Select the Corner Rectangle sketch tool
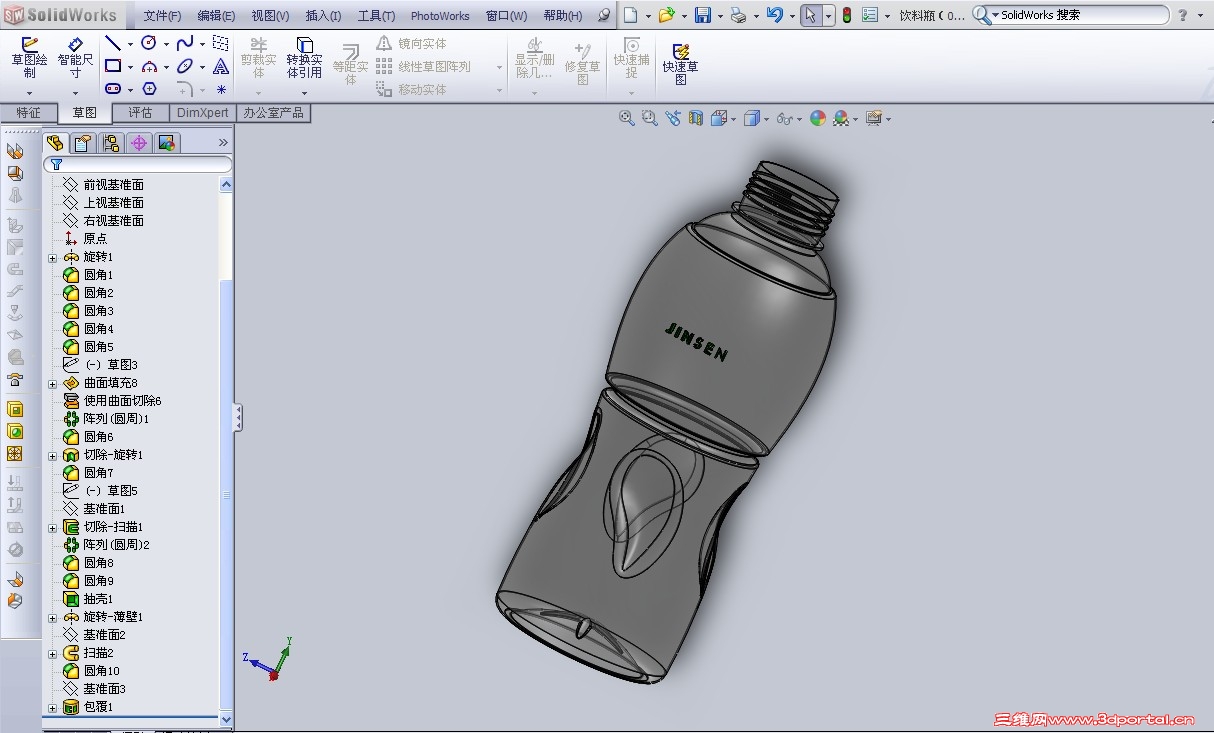This screenshot has height=733, width=1214. point(113,66)
